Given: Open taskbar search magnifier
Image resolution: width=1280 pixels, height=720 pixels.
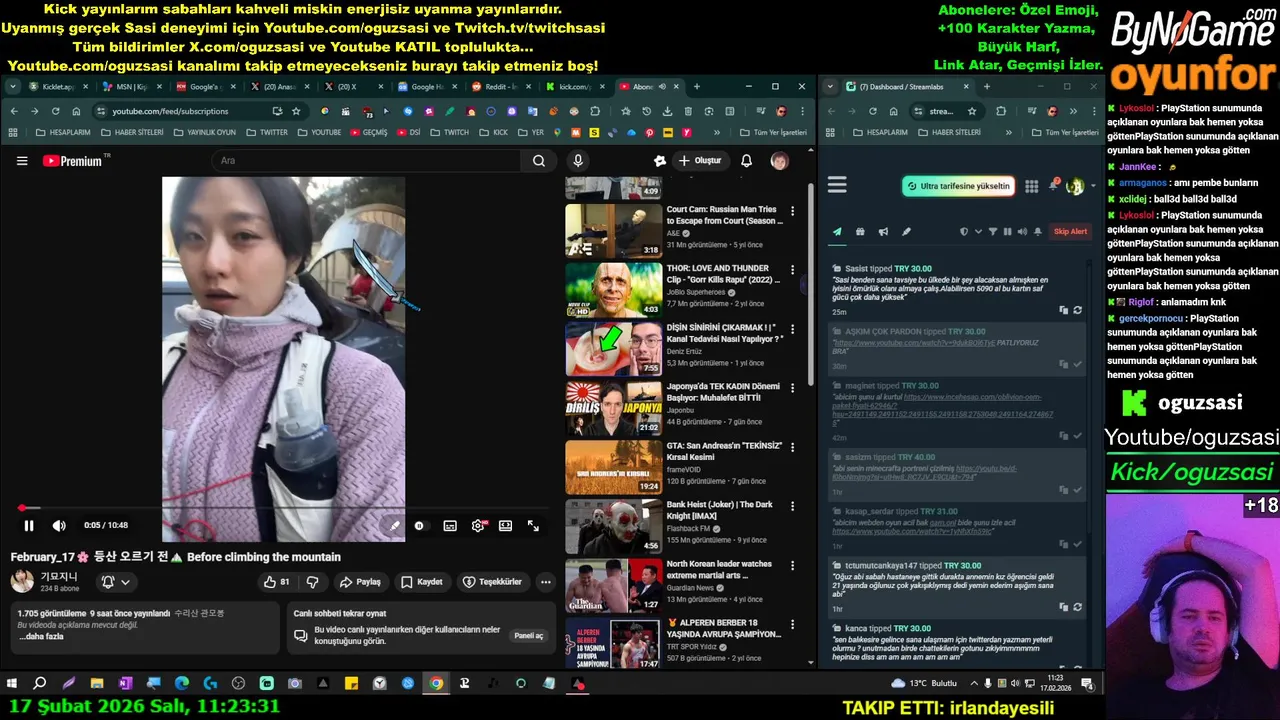Looking at the screenshot, I should [x=40, y=684].
